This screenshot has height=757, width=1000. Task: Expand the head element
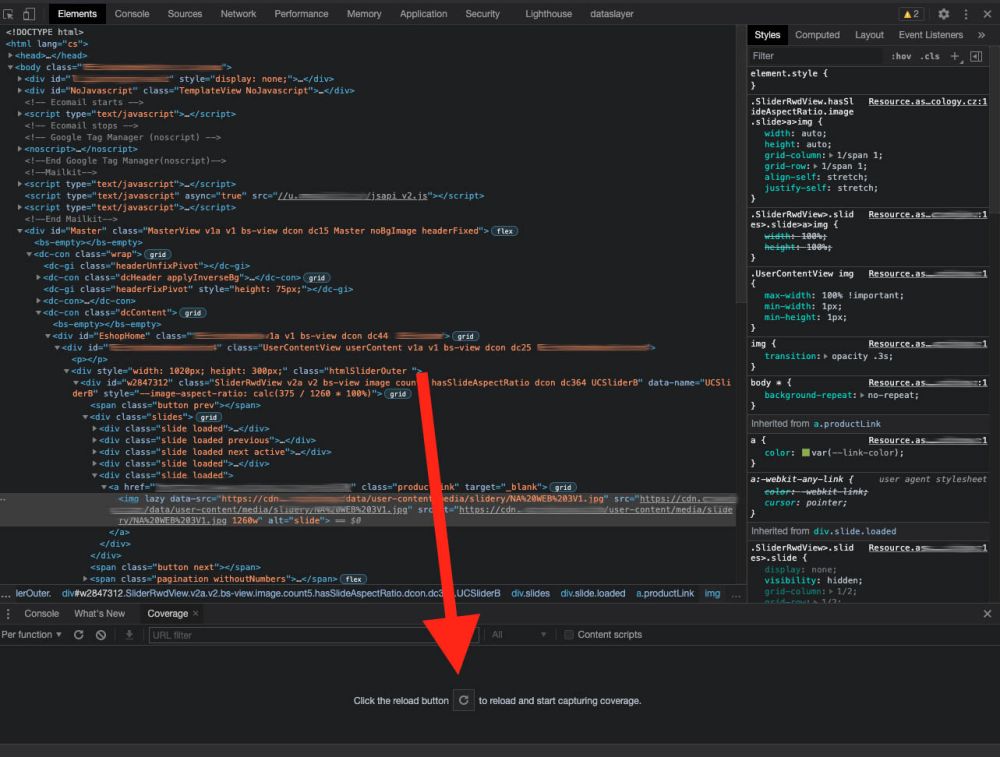(x=11, y=55)
